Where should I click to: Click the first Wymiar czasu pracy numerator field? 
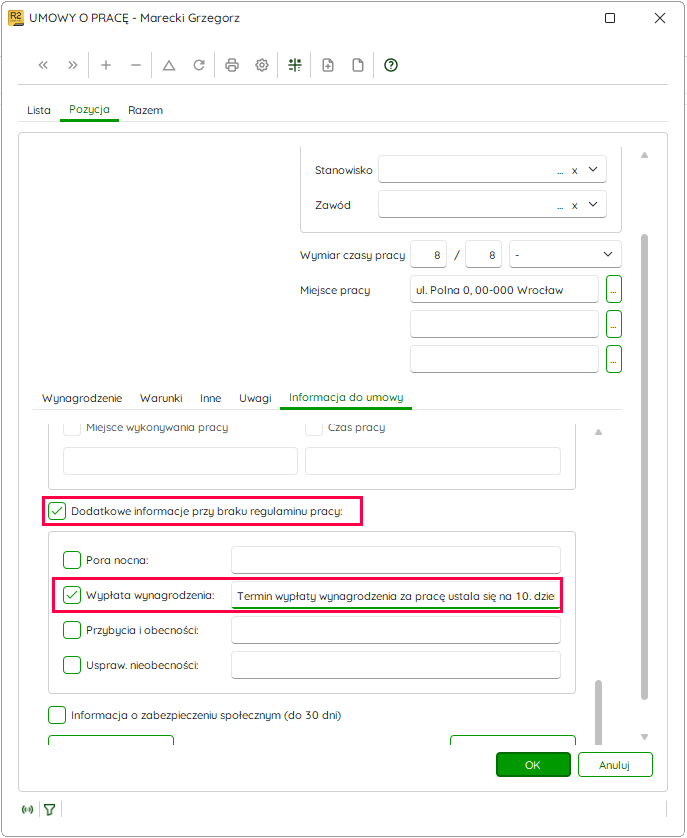click(428, 254)
